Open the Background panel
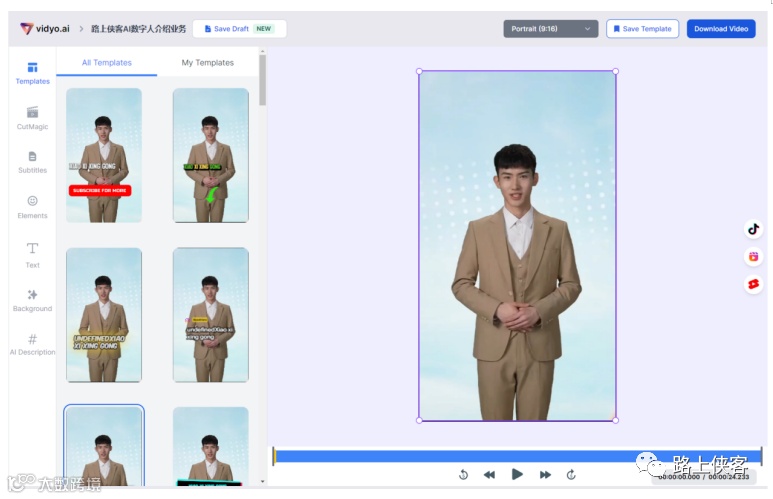773x499 pixels. coord(33,300)
